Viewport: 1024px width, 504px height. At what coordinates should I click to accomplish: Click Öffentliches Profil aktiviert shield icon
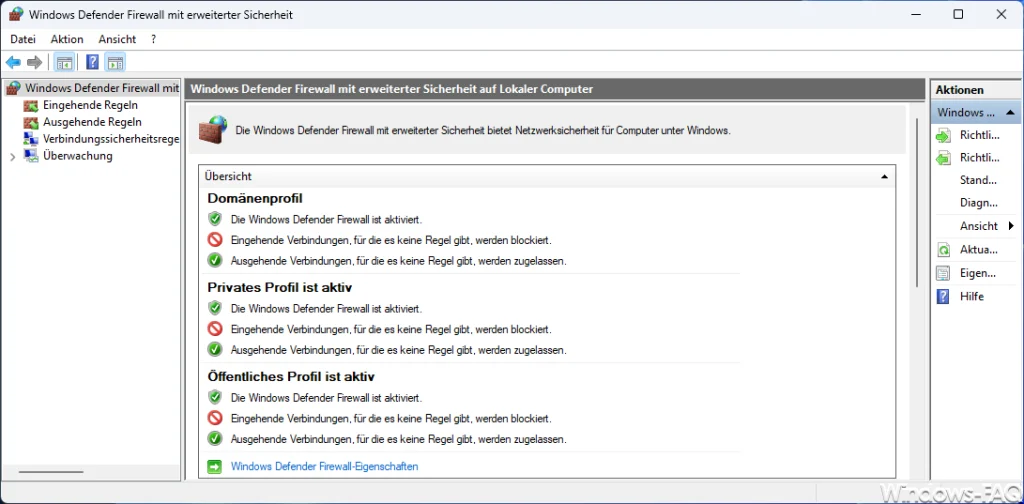[x=215, y=397]
